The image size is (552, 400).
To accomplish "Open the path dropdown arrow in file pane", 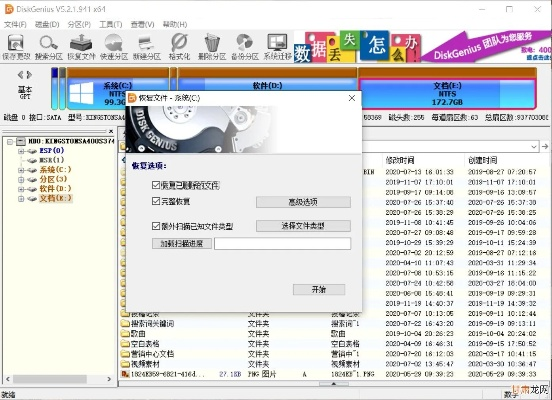I will coord(534,146).
